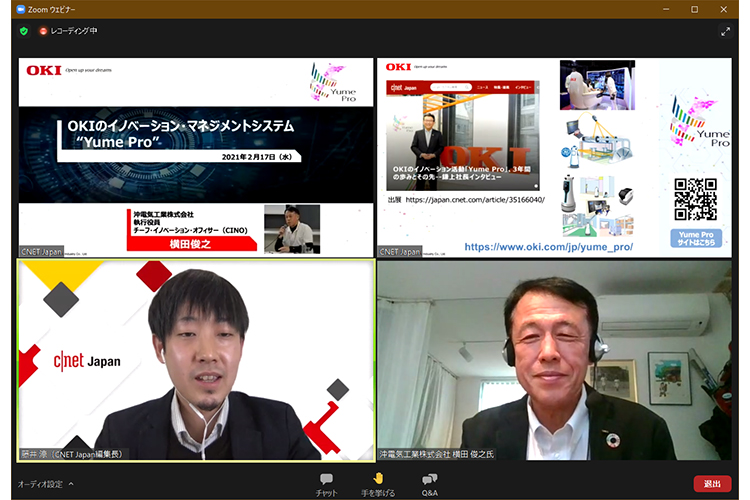Click the Zoom app icon in title bar
The image size is (750, 500).
point(21,9)
